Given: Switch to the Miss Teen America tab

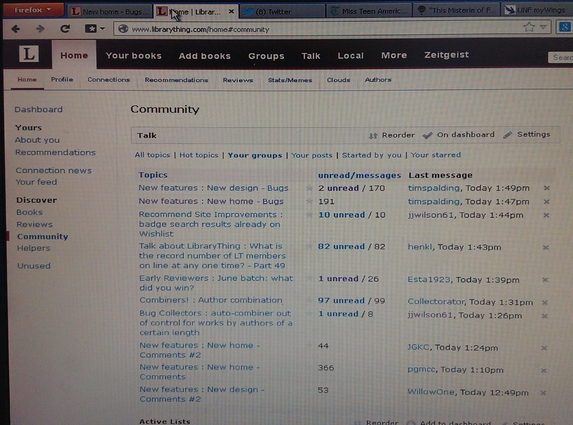Looking at the screenshot, I should (369, 11).
